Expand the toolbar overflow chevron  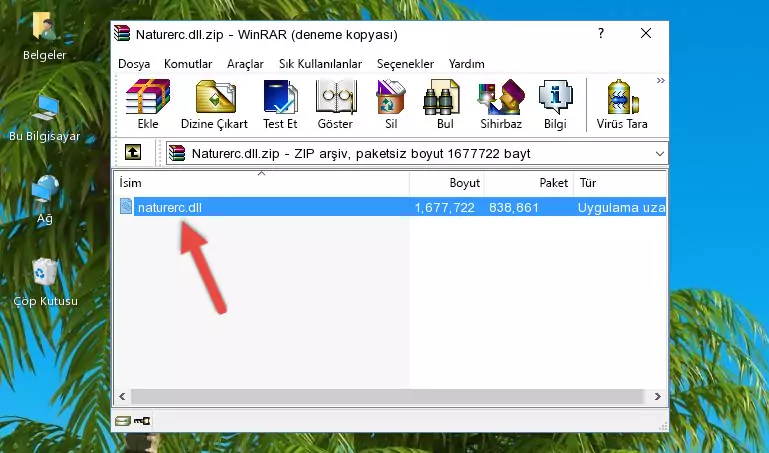tap(661, 81)
